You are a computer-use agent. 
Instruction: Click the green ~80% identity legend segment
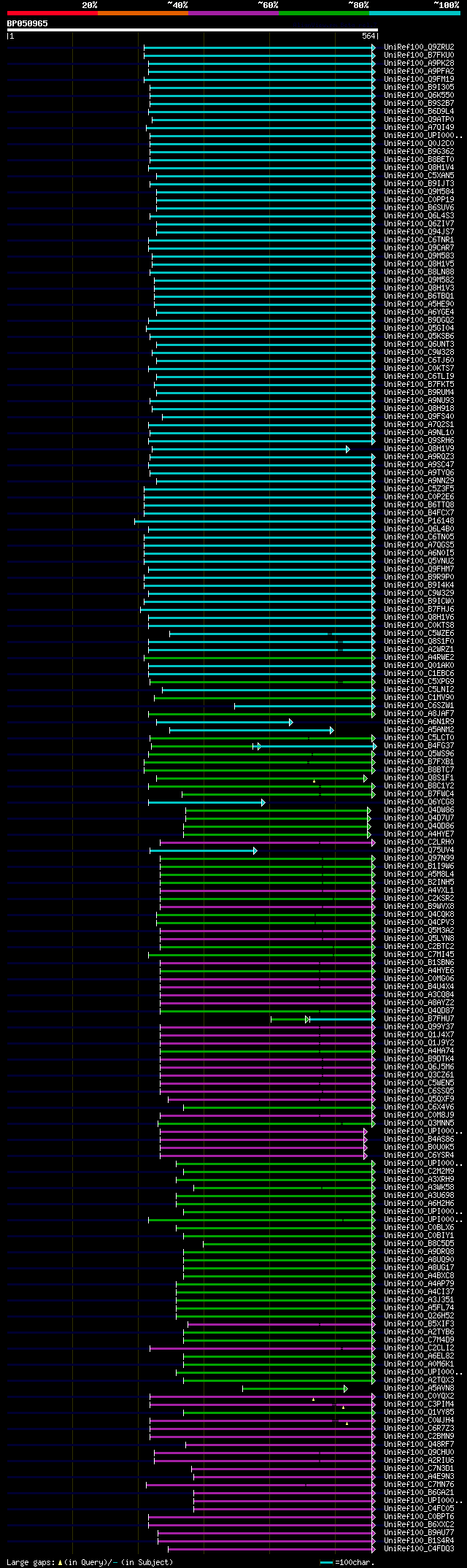[324, 13]
